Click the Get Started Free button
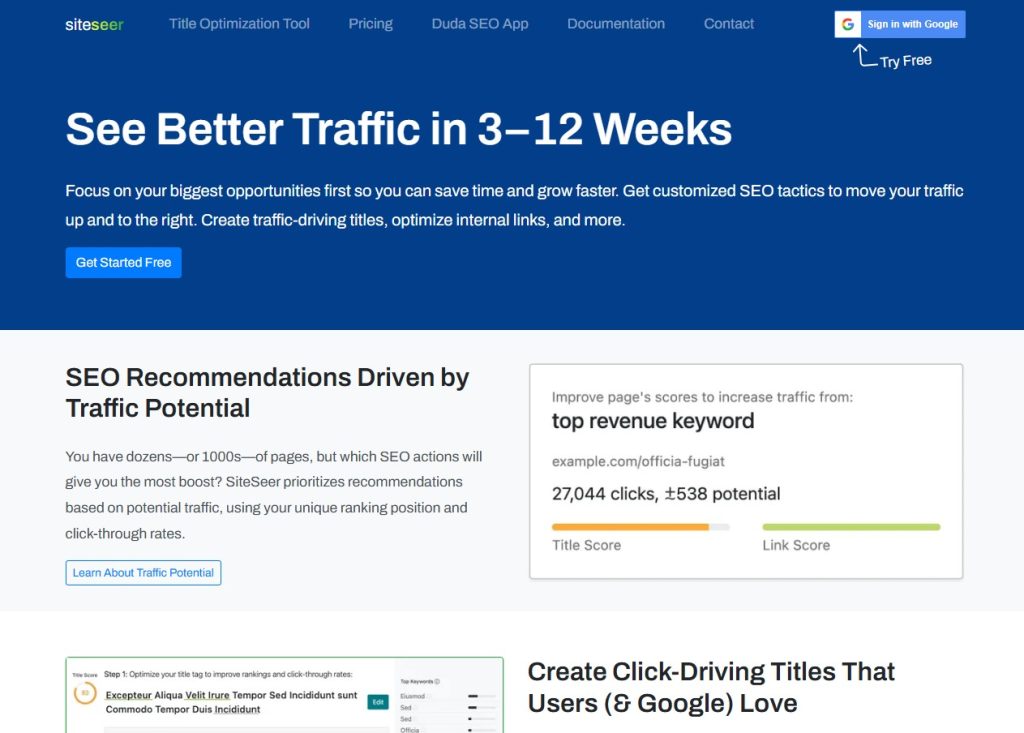Screen dimensions: 1024x733 (123, 263)
